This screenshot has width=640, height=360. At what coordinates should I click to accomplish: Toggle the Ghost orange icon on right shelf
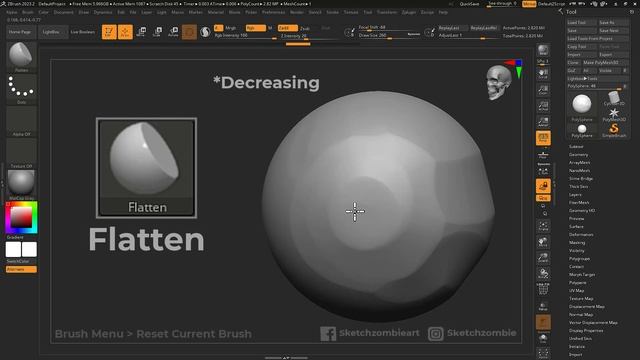point(543,322)
